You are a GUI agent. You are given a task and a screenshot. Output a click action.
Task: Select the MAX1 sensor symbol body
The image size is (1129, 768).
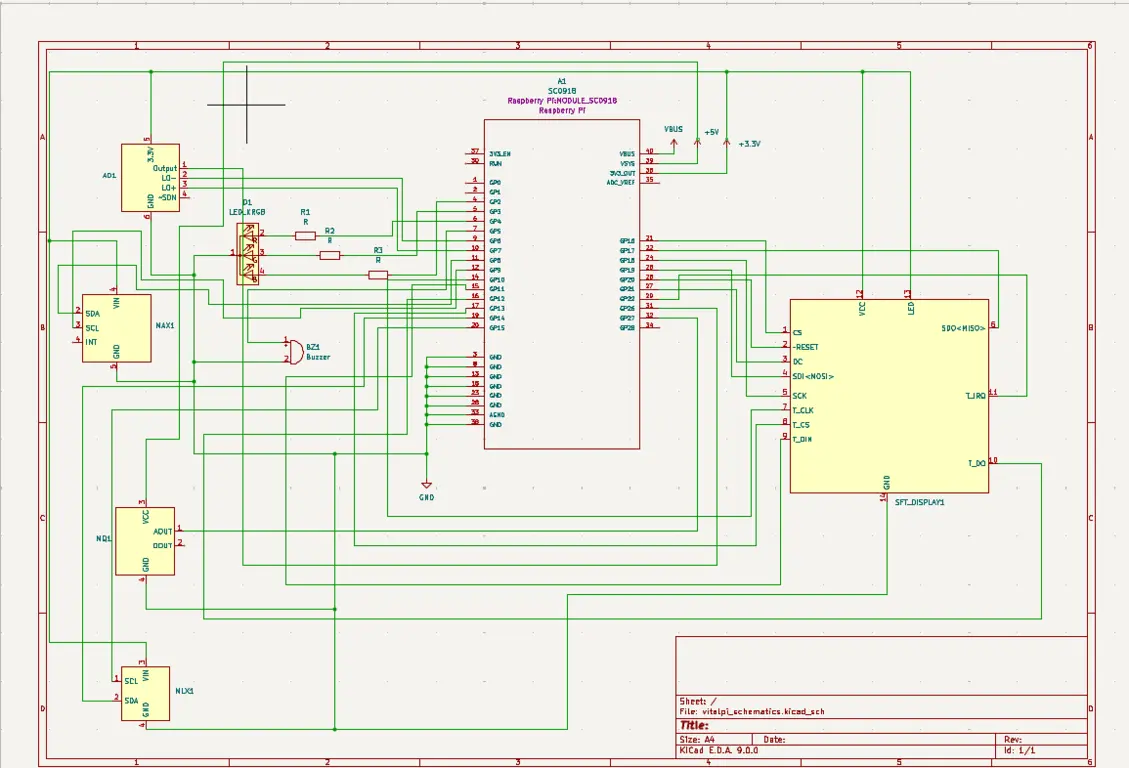click(117, 328)
